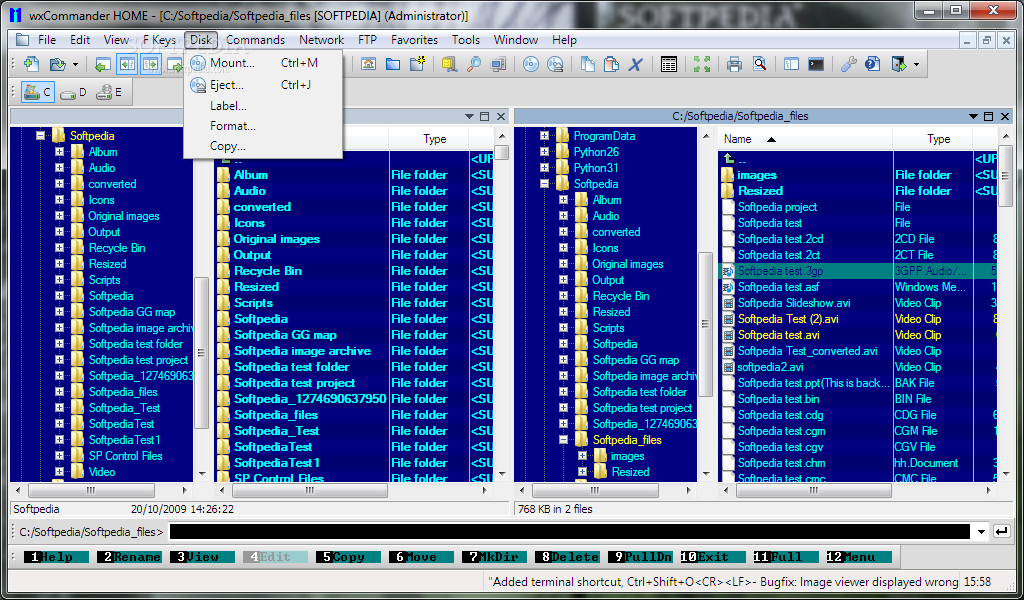Click the copy pages toolbar icon
Image resolution: width=1024 pixels, height=600 pixels.
588,64
